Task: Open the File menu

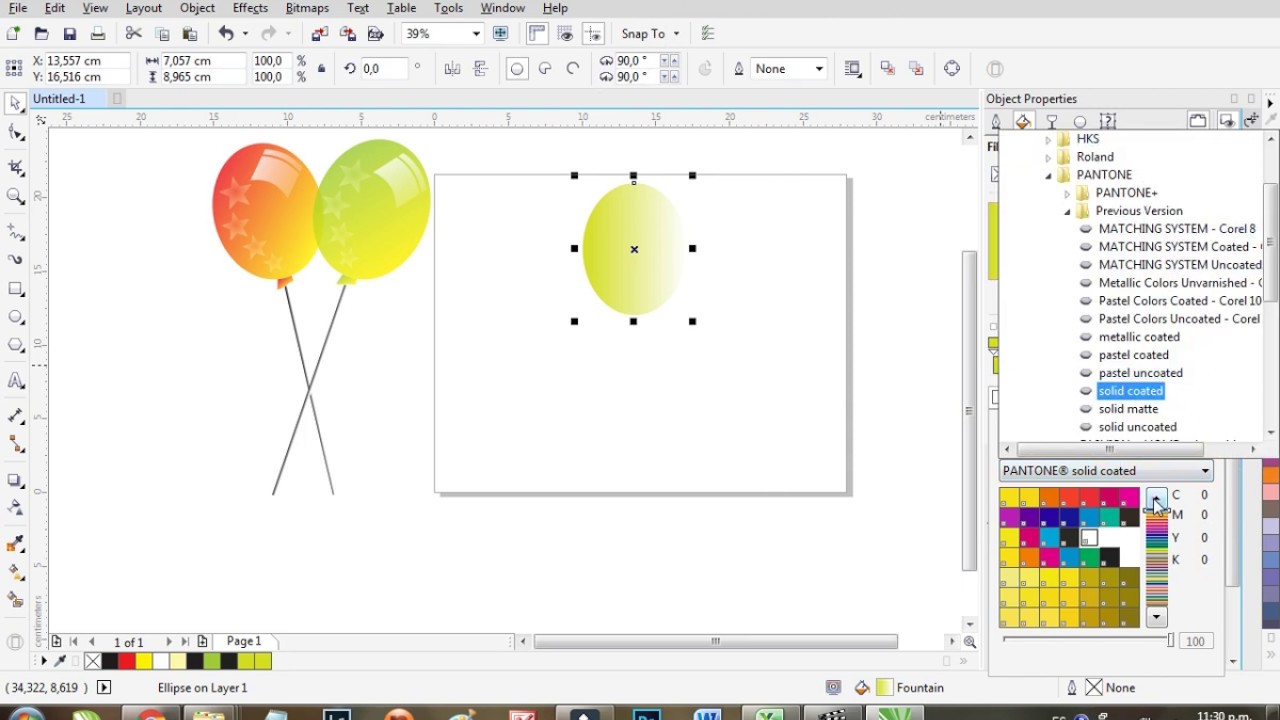Action: pos(18,8)
